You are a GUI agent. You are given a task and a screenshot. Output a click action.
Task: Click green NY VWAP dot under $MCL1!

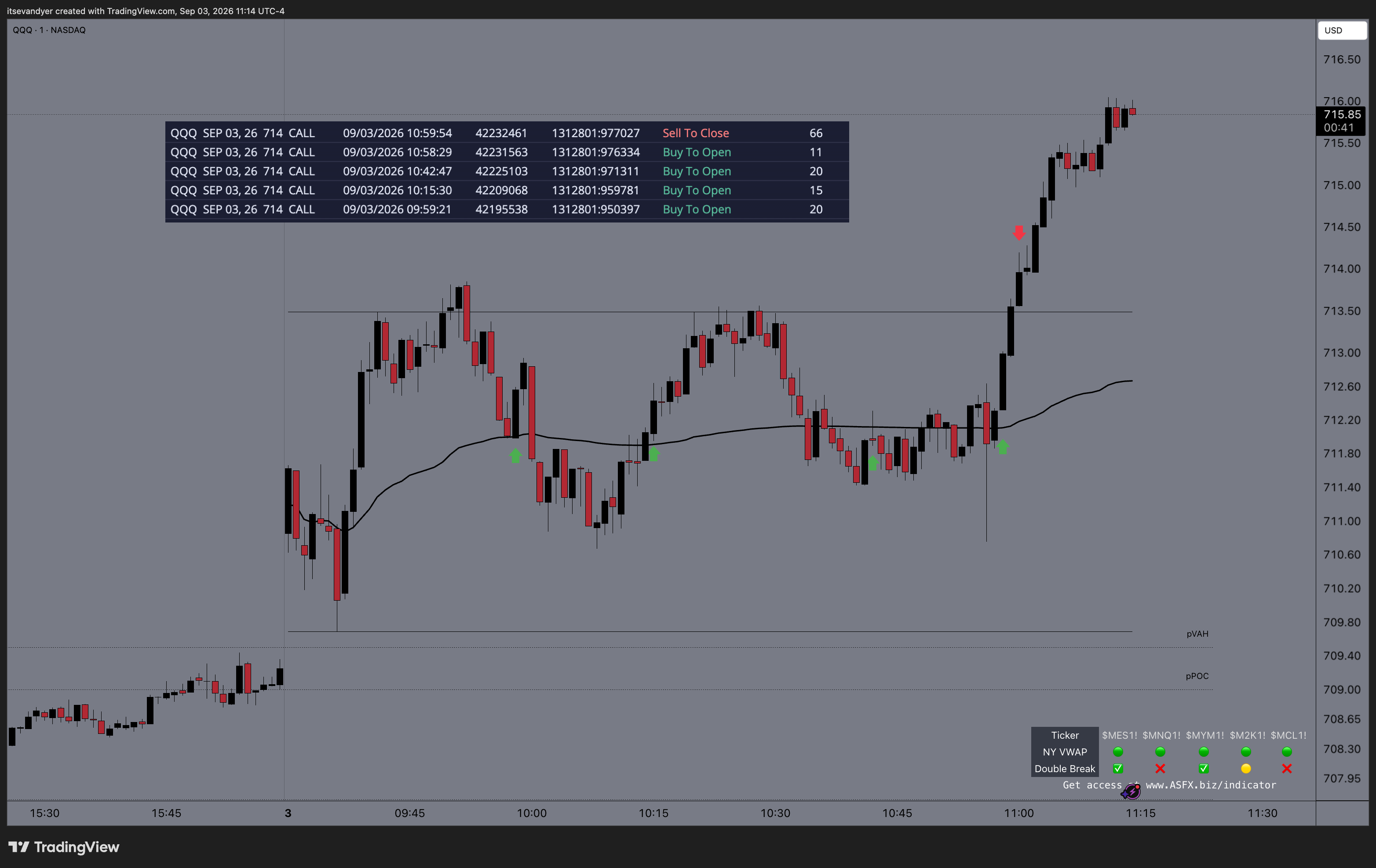(1287, 751)
